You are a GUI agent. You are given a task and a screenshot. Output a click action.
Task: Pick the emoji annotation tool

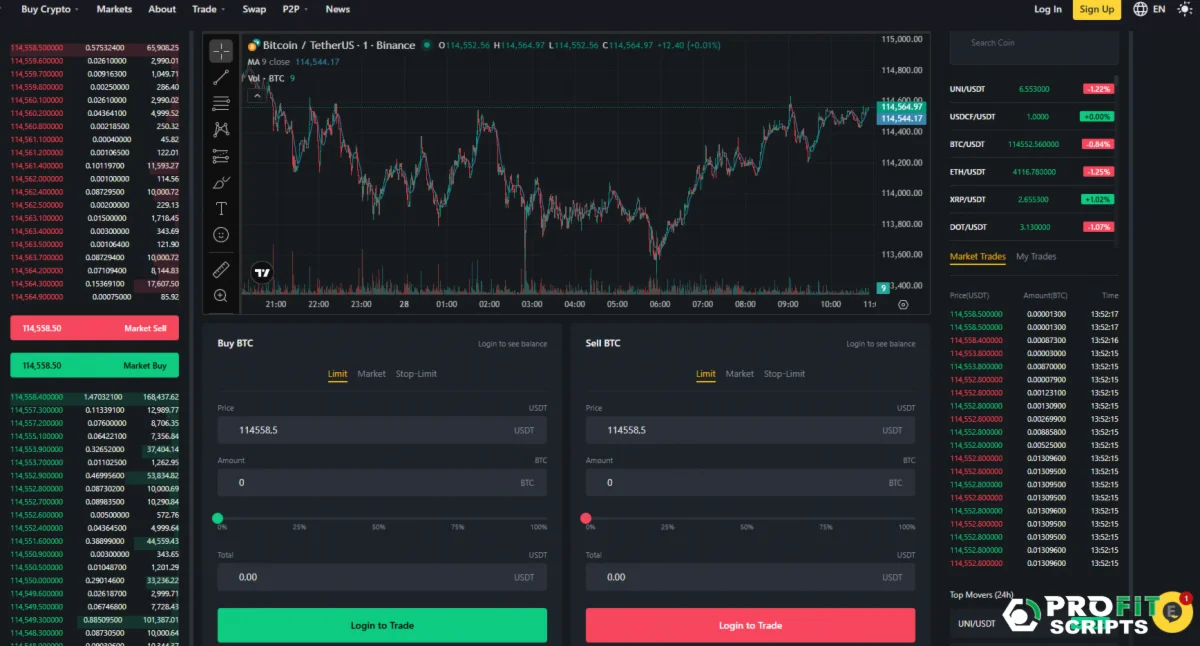pyautogui.click(x=220, y=234)
